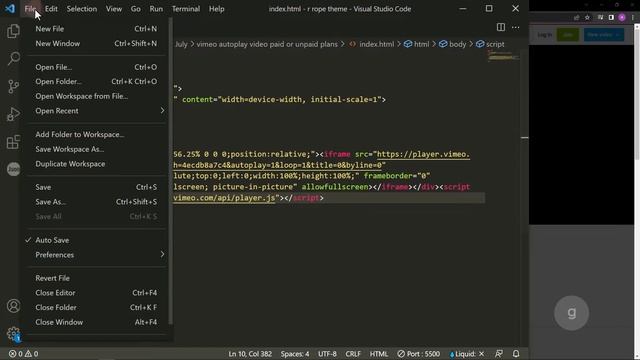Click the Log in button in browser

point(544,35)
